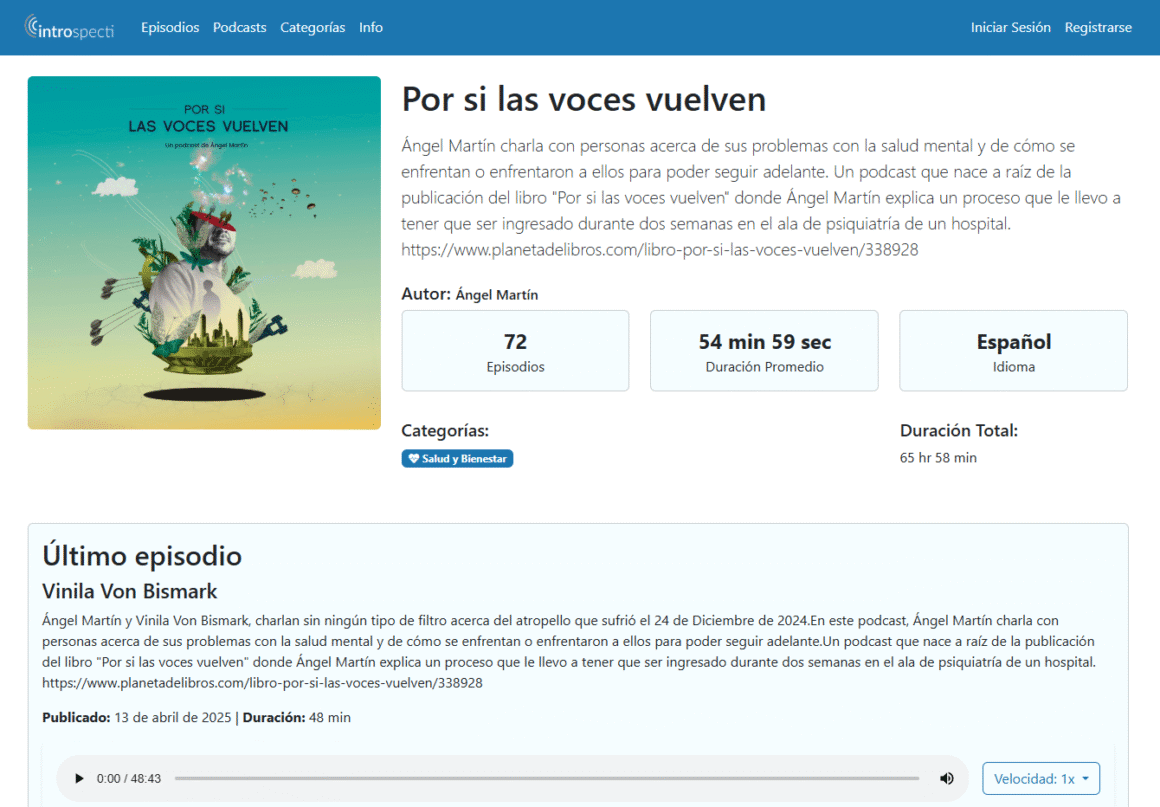Click the Español Idioma card
Screen dimensions: 1160x807
pyautogui.click(x=1014, y=351)
